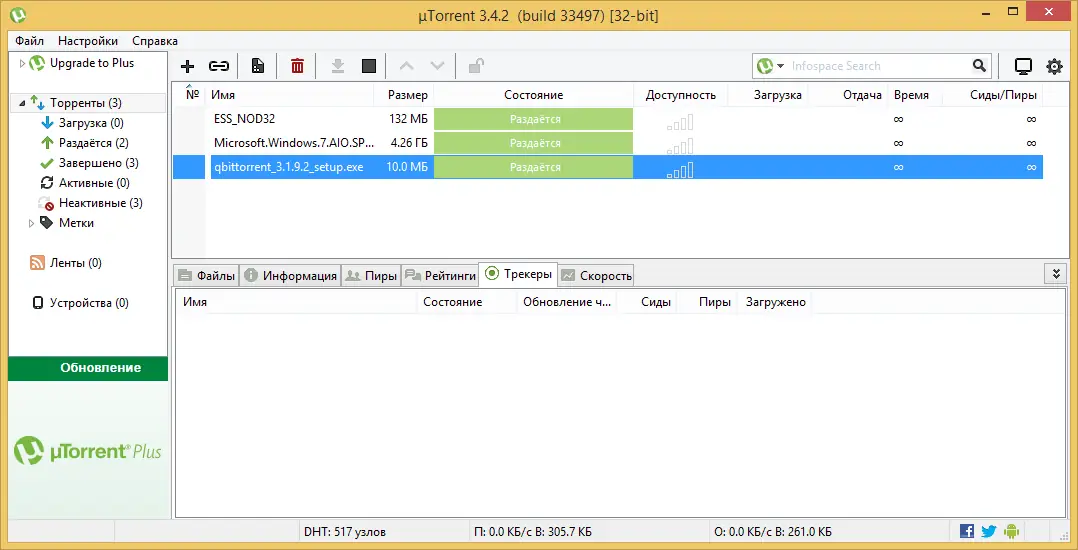The height and width of the screenshot is (550, 1078).
Task: Click the Start Torrent download arrow icon
Action: [x=338, y=66]
